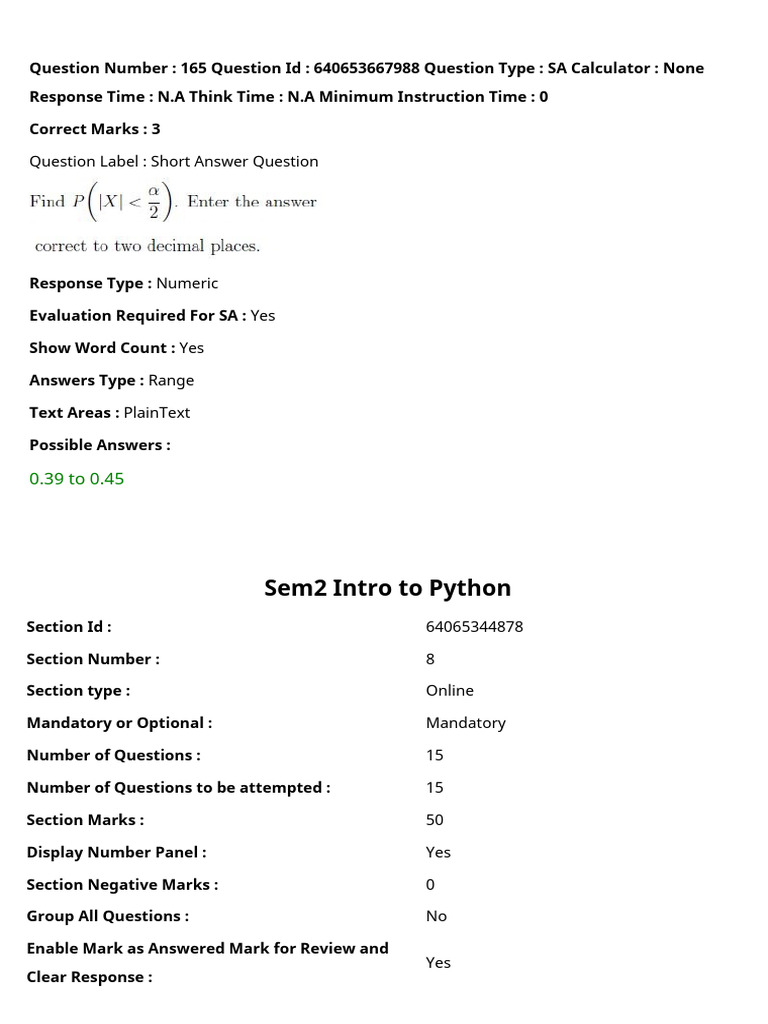Click the Section type value Online
This screenshot has height=1024, width=768.
[449, 691]
